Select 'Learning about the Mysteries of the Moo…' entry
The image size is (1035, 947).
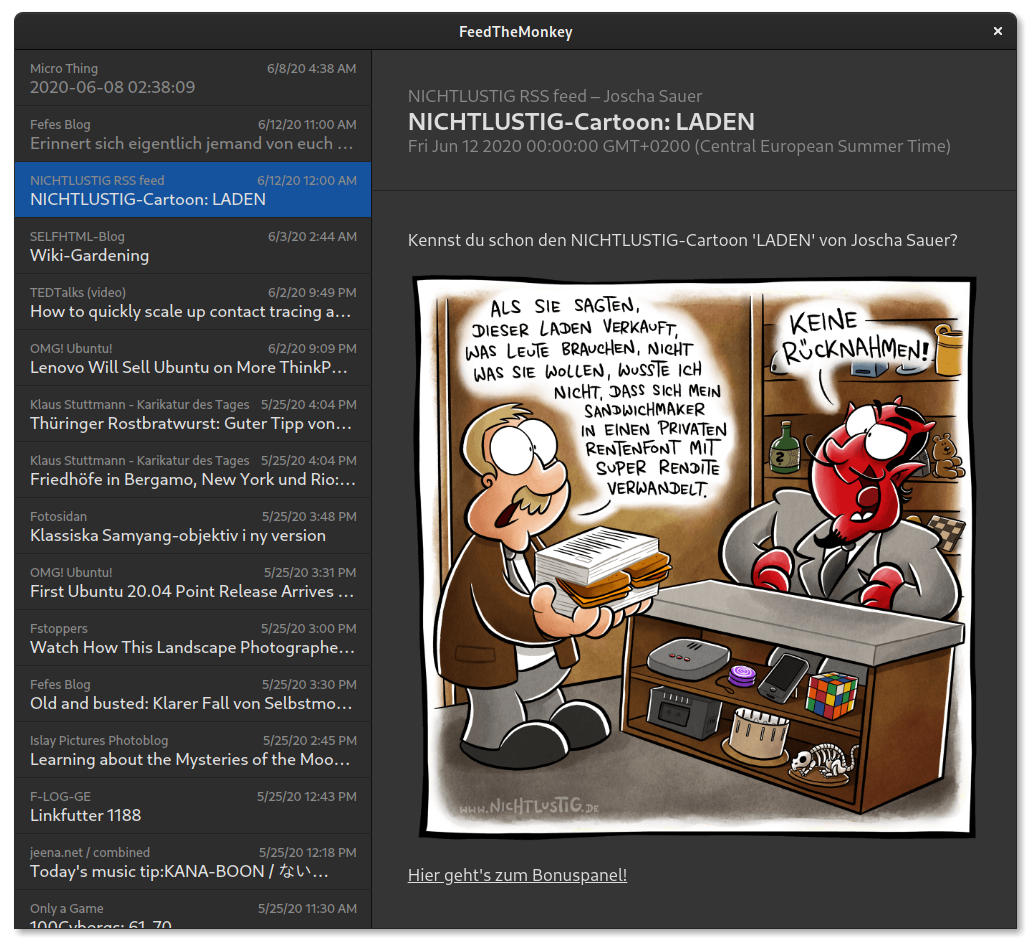click(x=193, y=750)
